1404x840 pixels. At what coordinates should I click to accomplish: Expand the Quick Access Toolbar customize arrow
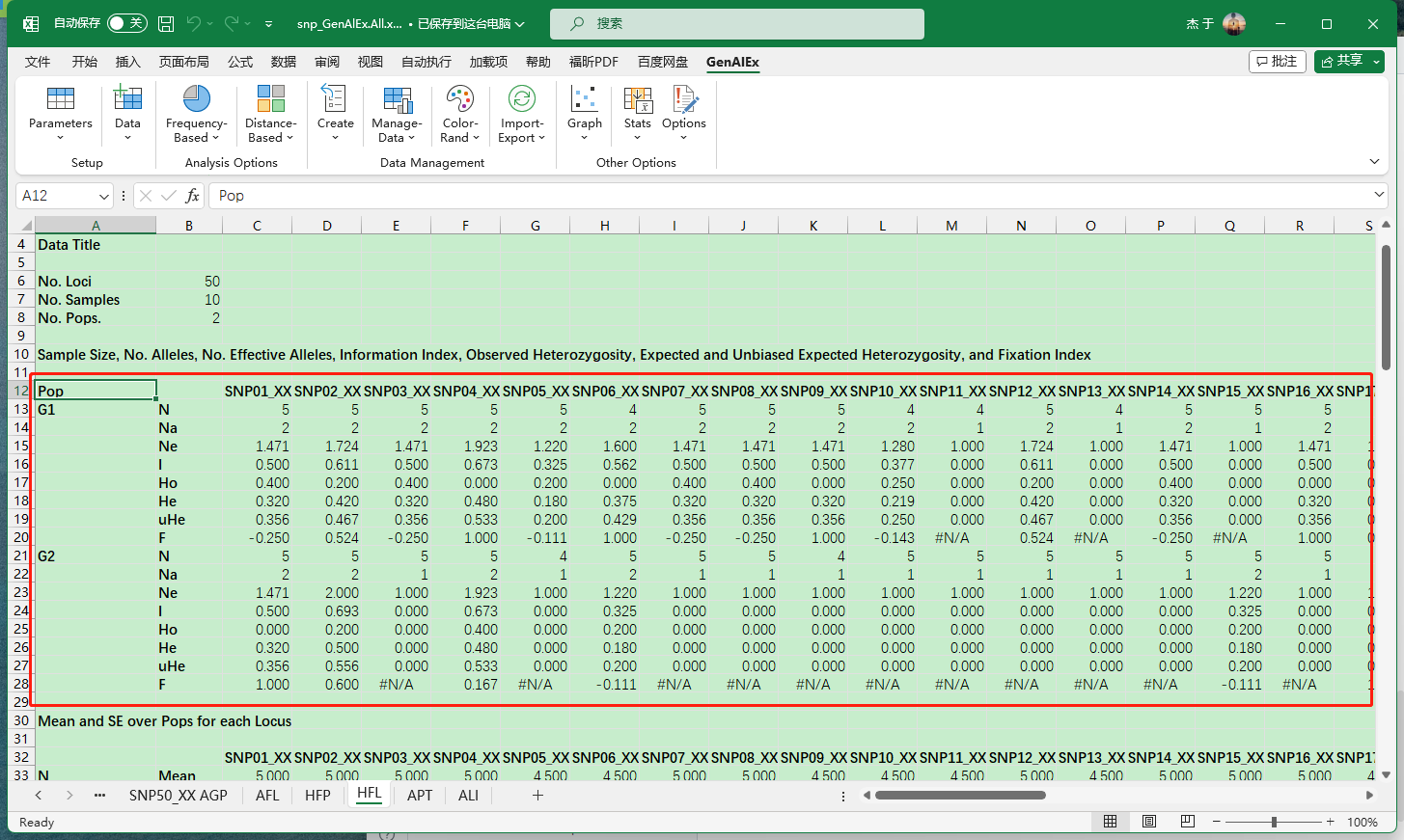(x=268, y=23)
